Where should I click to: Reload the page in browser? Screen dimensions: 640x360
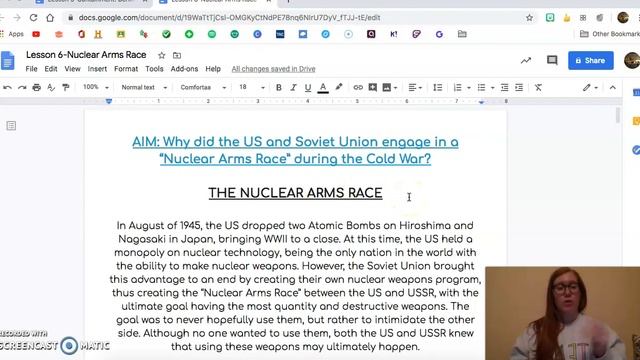(33, 18)
